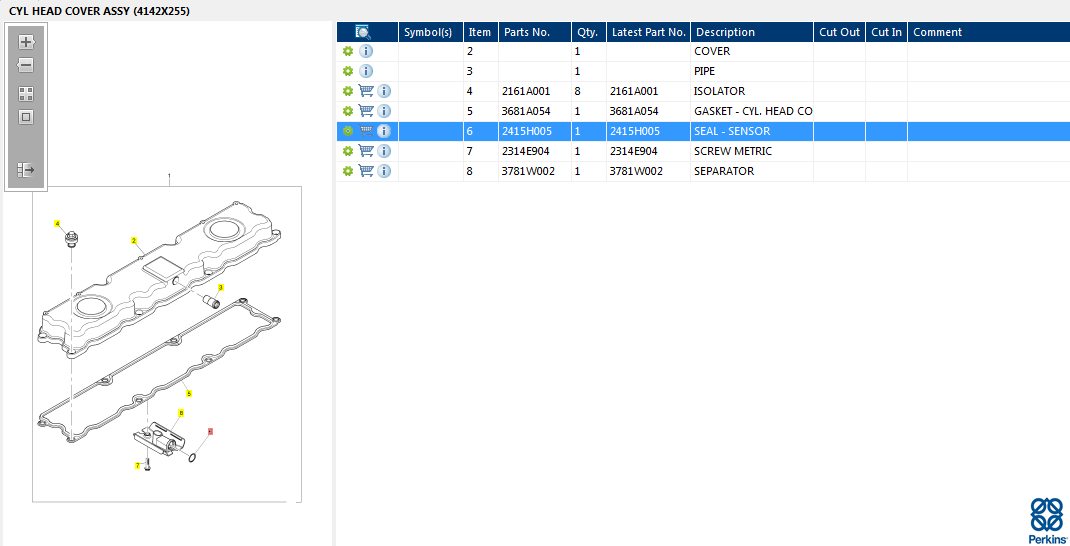1070x546 pixels.
Task: Click the Perkins logo
Action: click(1047, 520)
